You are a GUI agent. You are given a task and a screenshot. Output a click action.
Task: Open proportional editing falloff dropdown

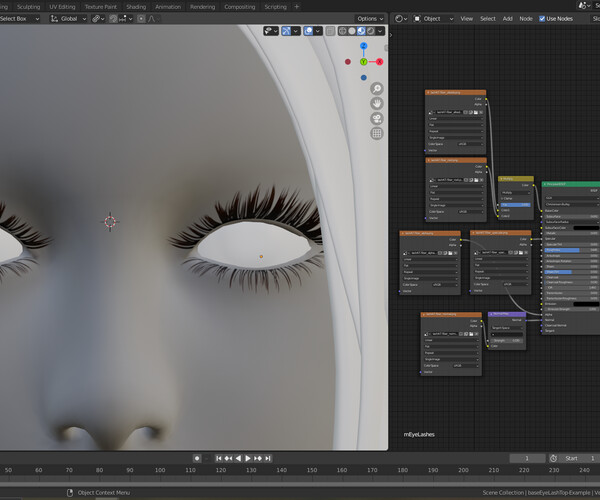[x=153, y=19]
